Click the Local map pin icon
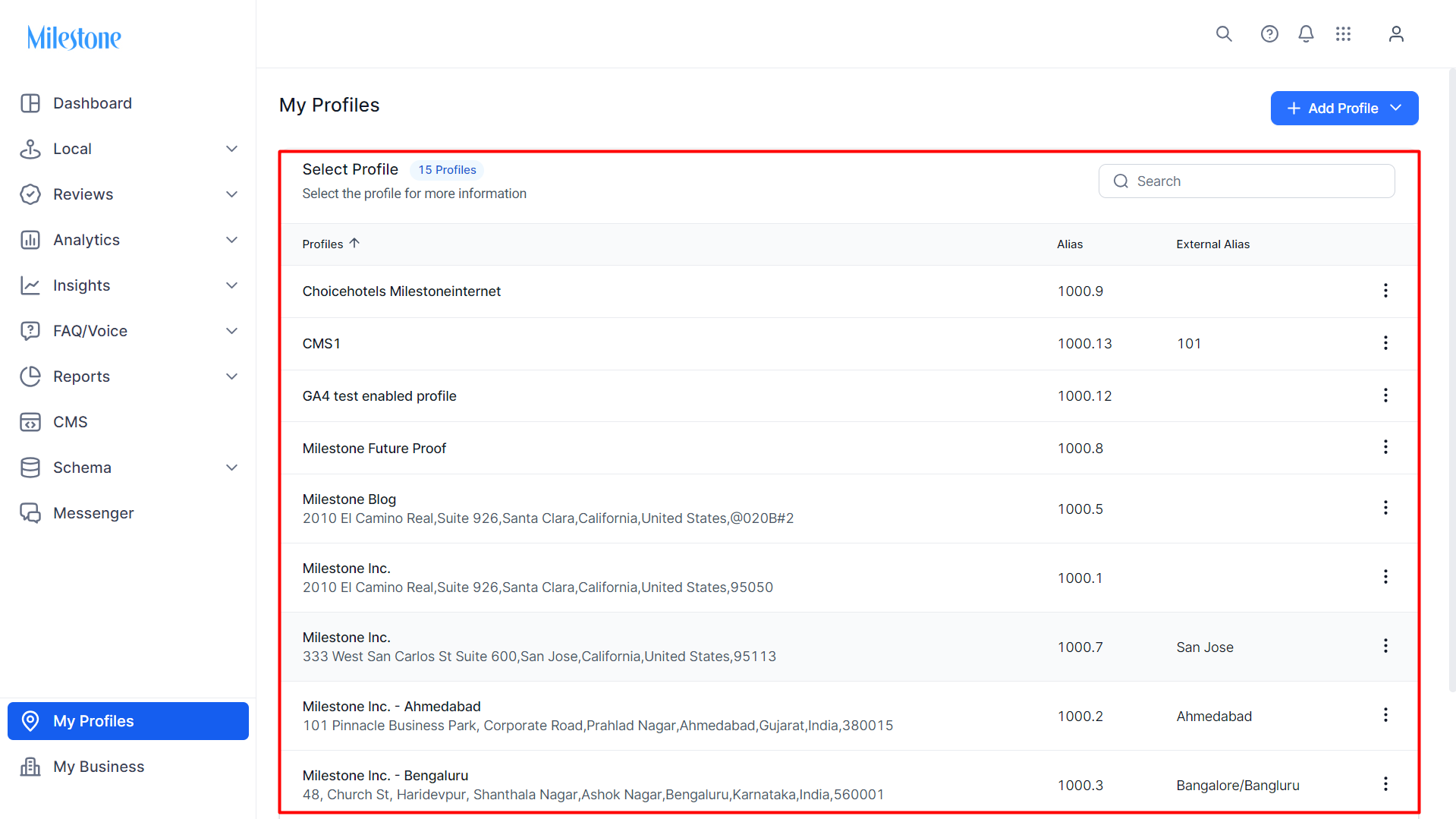 [30, 149]
